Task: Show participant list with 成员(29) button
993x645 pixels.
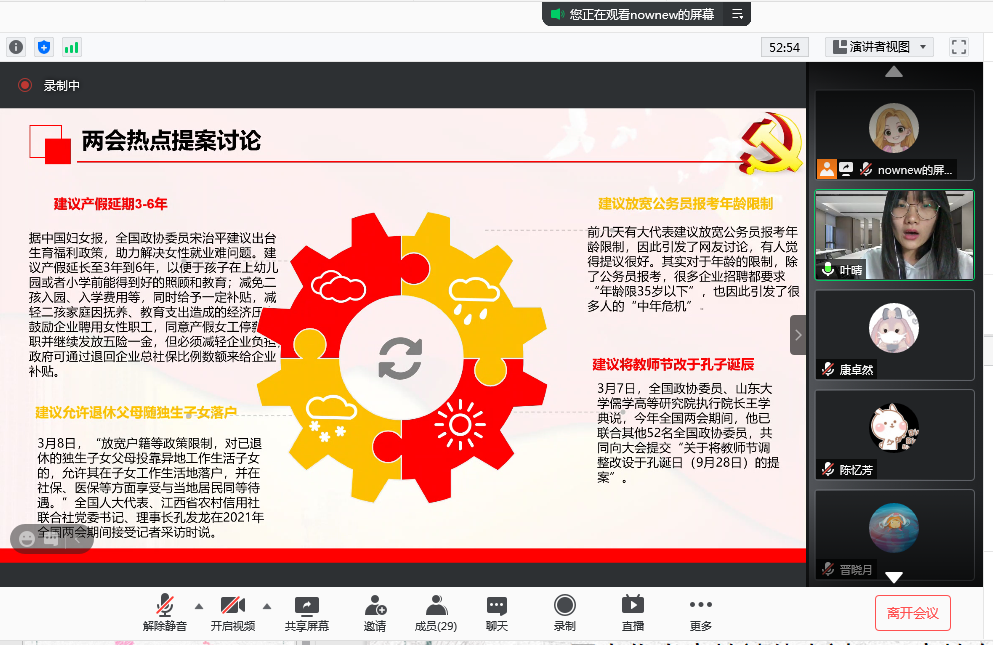Action: pos(435,605)
